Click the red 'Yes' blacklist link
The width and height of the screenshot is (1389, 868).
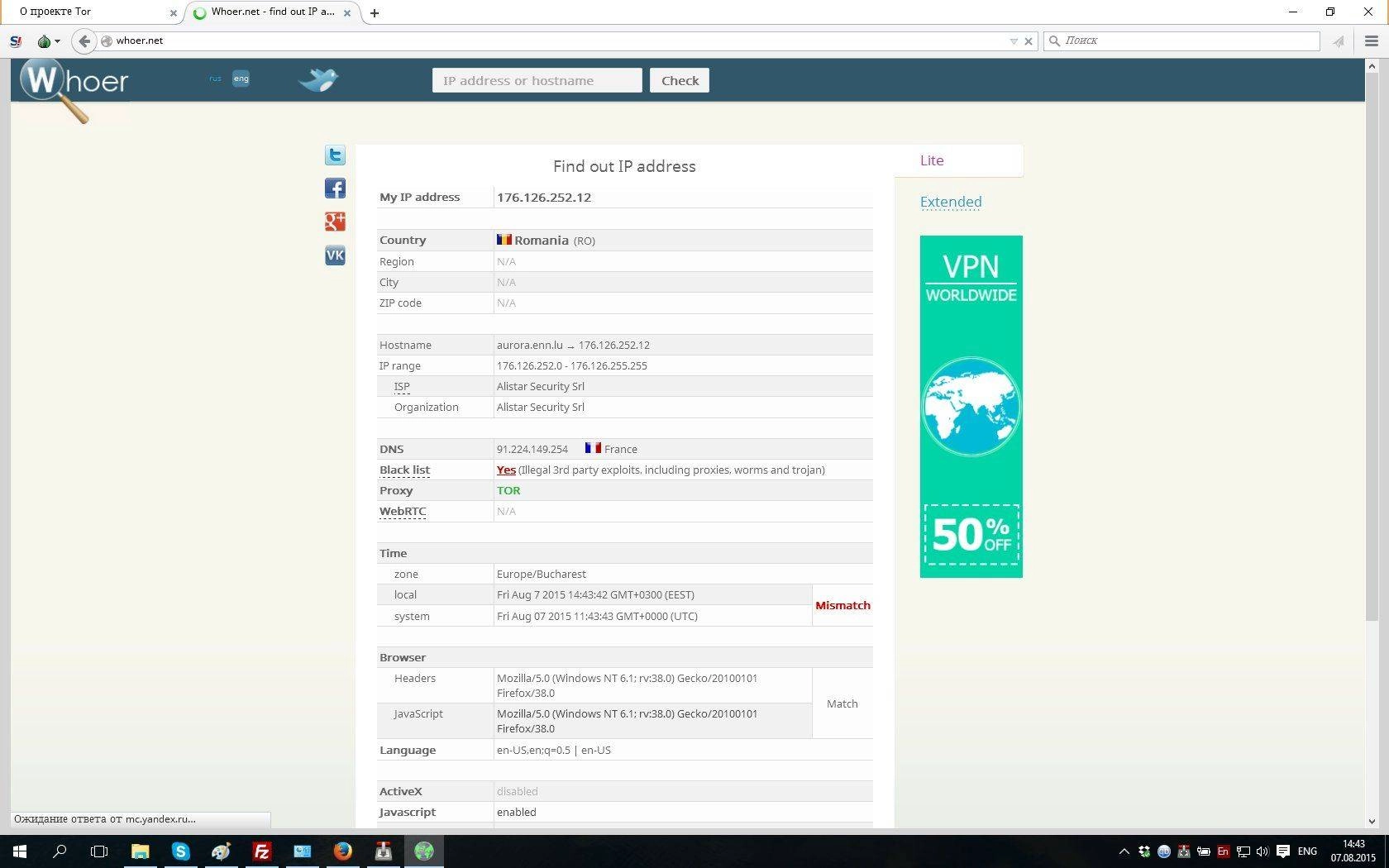506,470
